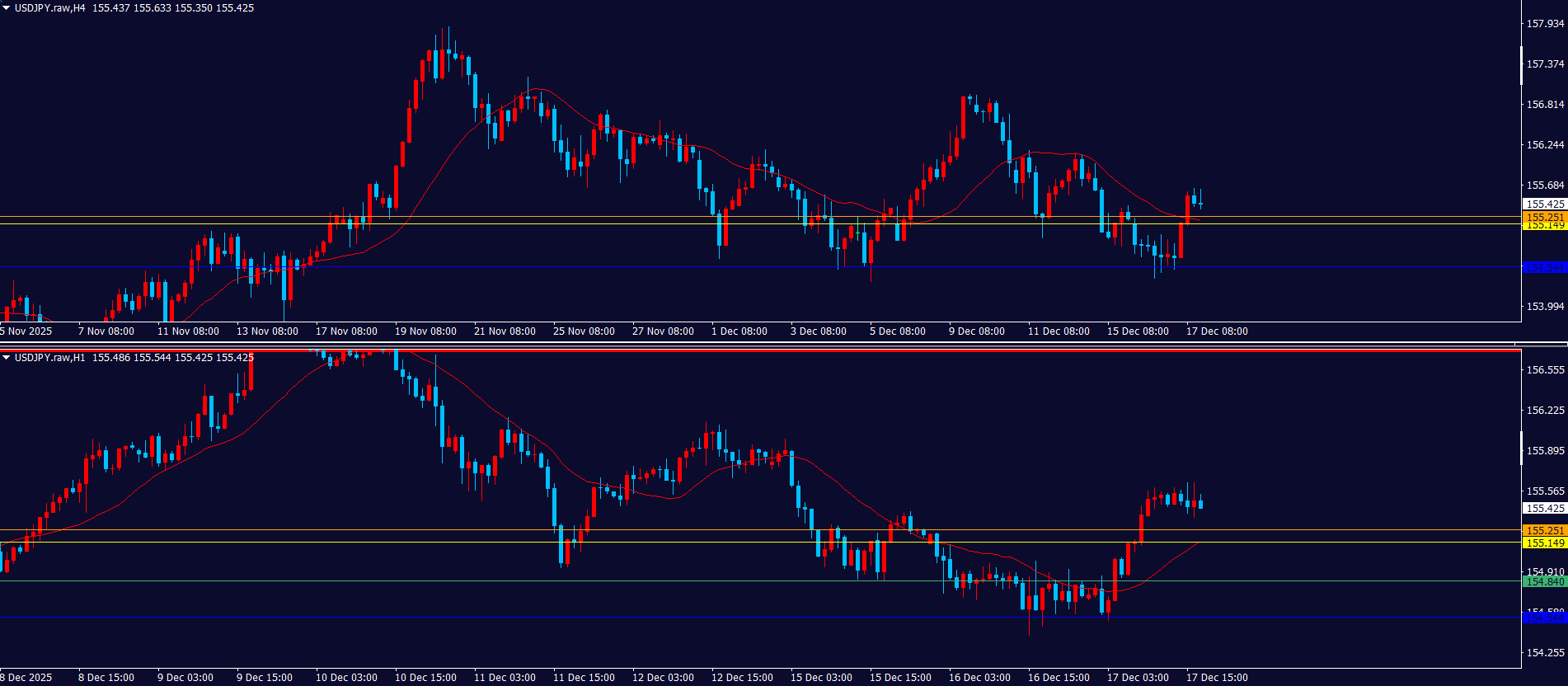Viewport: 1568px width, 686px height.
Task: Click the 19 Nov 08:00 time label
Action: (425, 331)
